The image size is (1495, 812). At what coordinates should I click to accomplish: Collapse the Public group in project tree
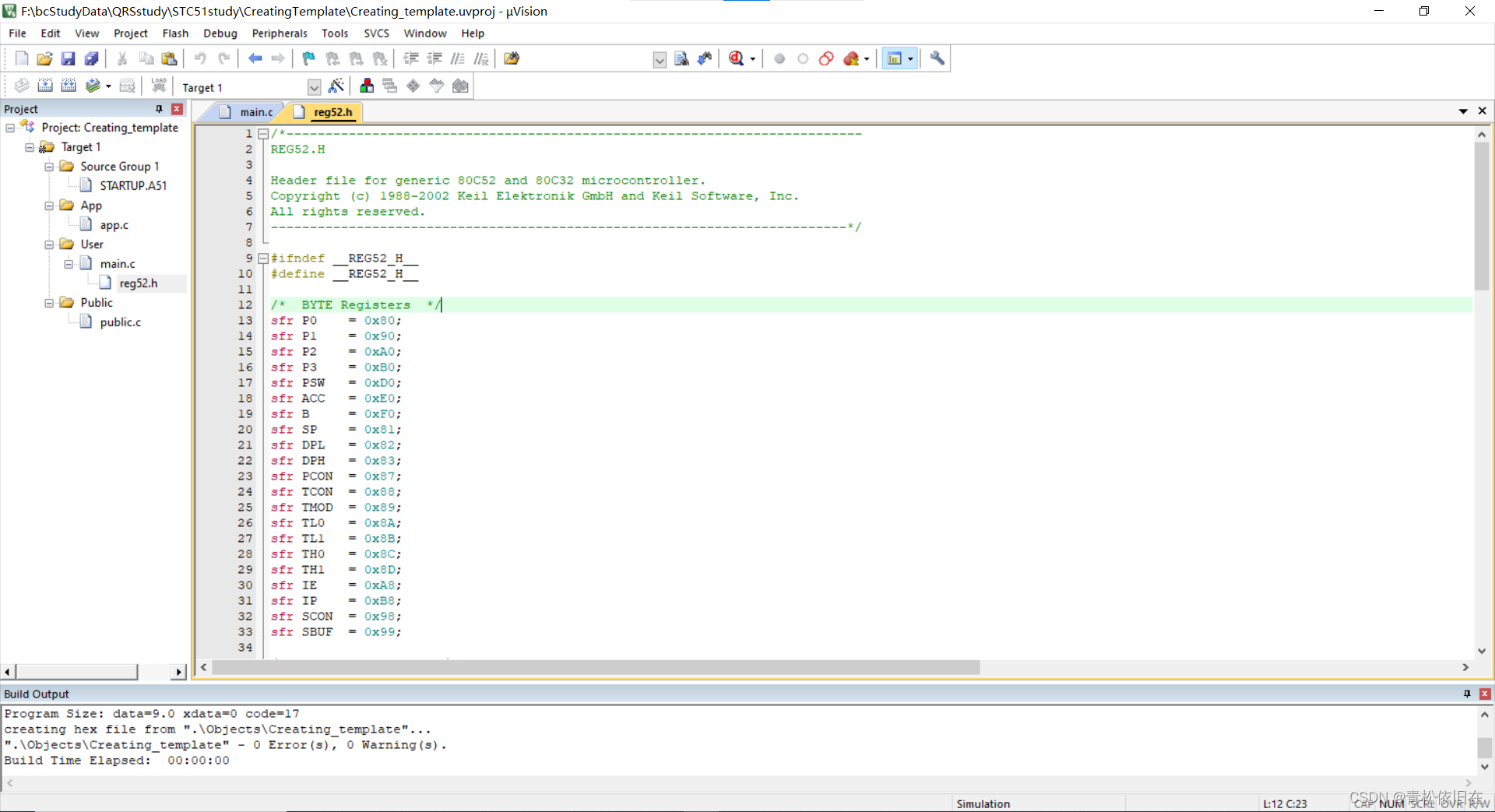click(49, 303)
